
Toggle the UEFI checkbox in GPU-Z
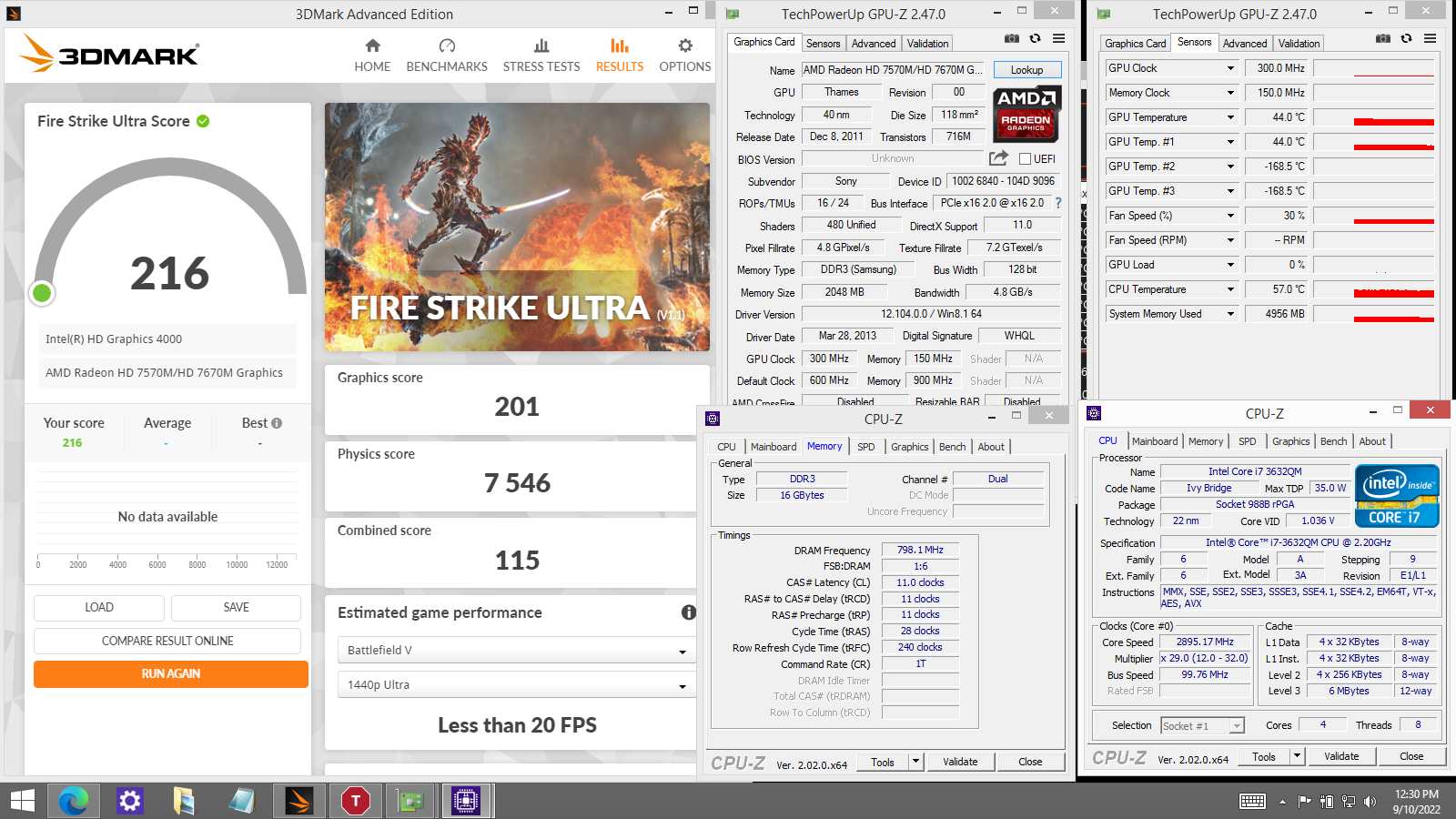(1025, 159)
